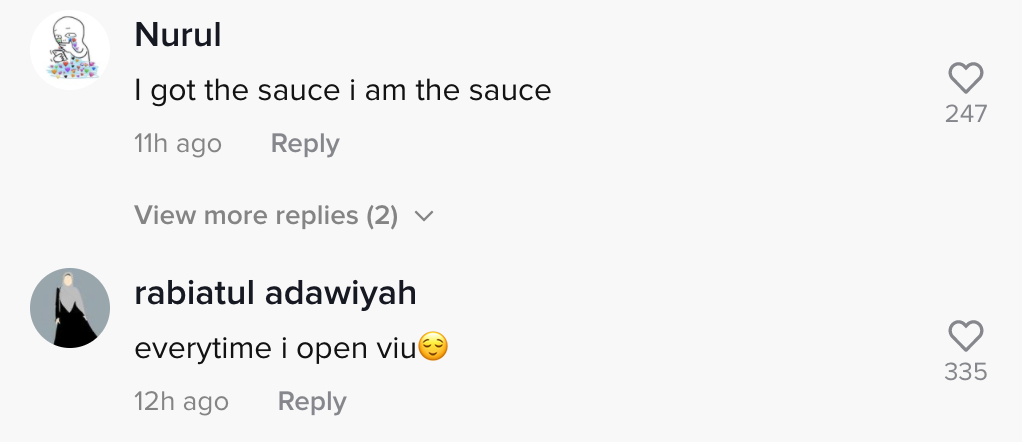Select the "I got the sauce" comment text

click(342, 91)
